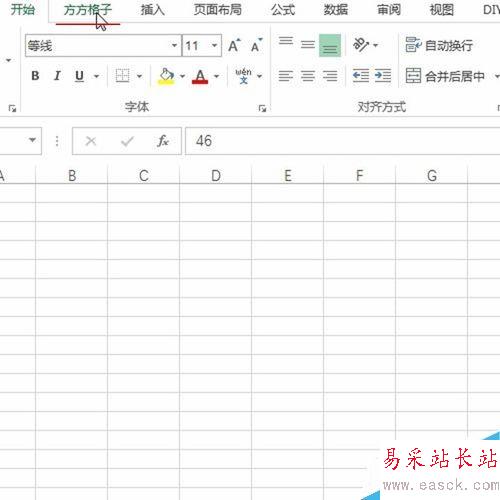Viewport: 500px width, 500px height.
Task: Click the text orientation icon
Action: (361, 45)
